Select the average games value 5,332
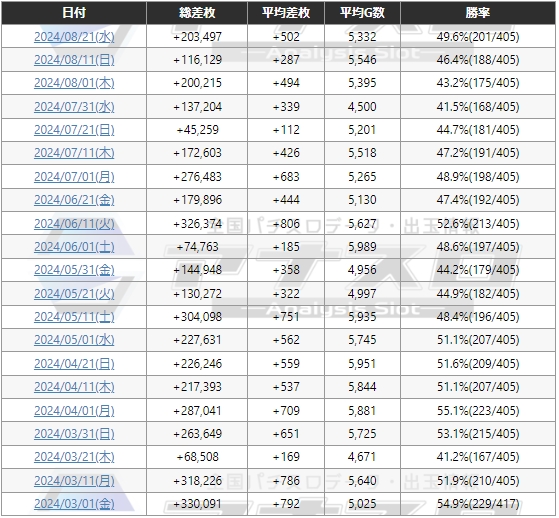This screenshot has width=559, height=518. (362, 36)
